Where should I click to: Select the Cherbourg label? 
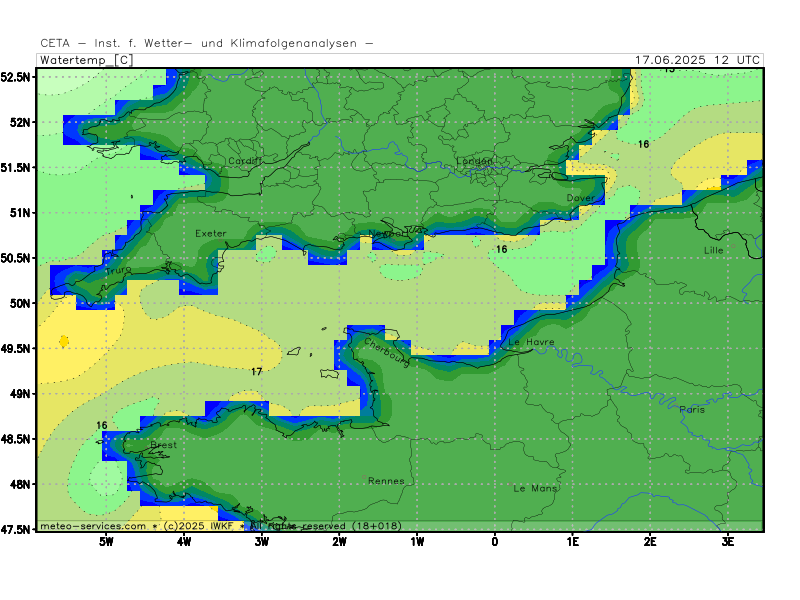[x=387, y=353]
